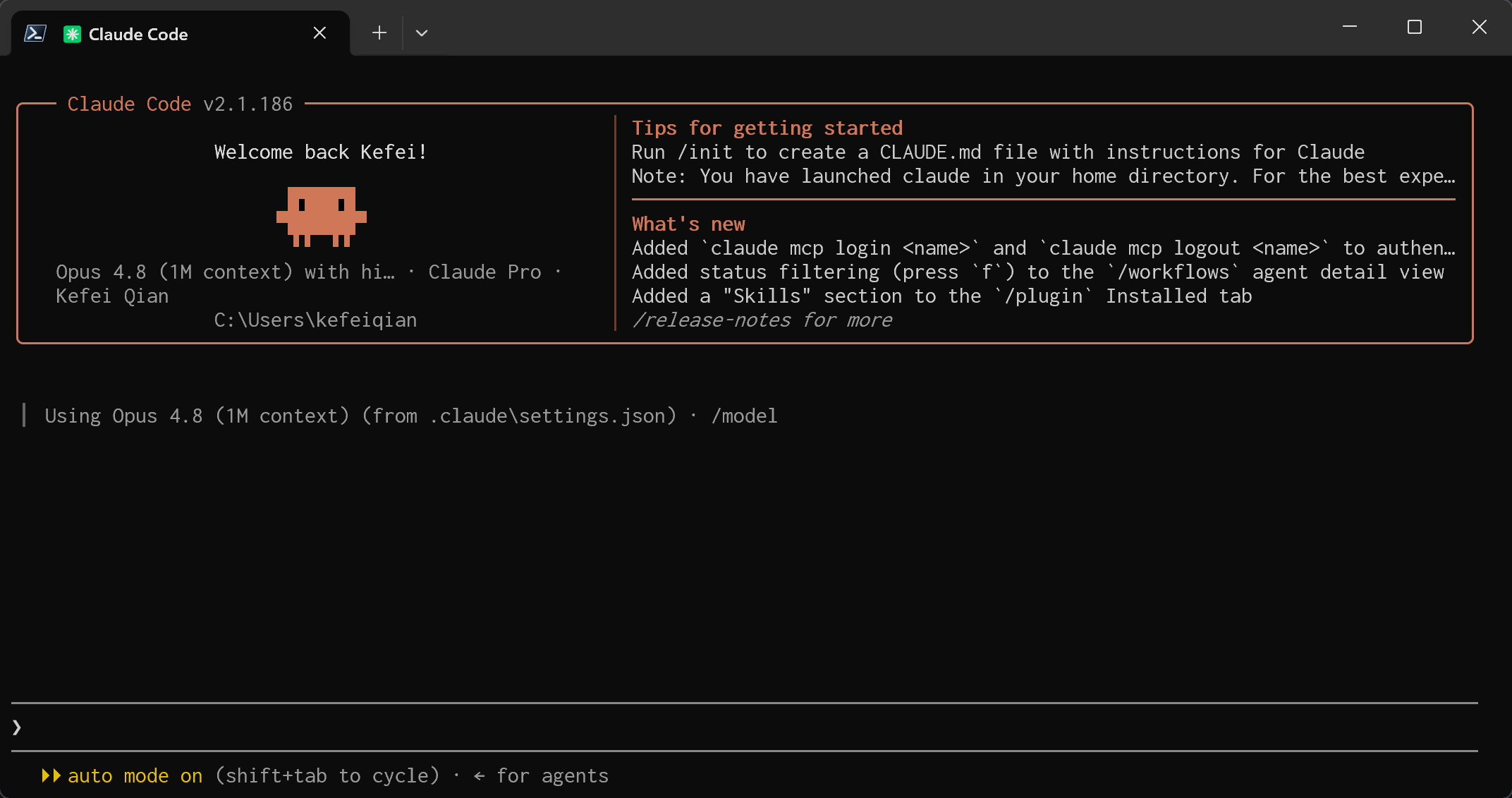Maximize the terminal window
Image resolution: width=1512 pixels, height=798 pixels.
tap(1415, 27)
